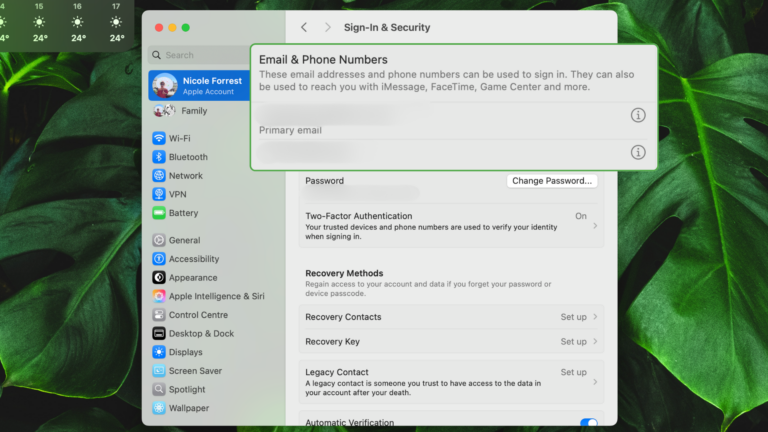The height and width of the screenshot is (432, 768).
Task: Click the Recovery Contacts label
Action: click(343, 317)
